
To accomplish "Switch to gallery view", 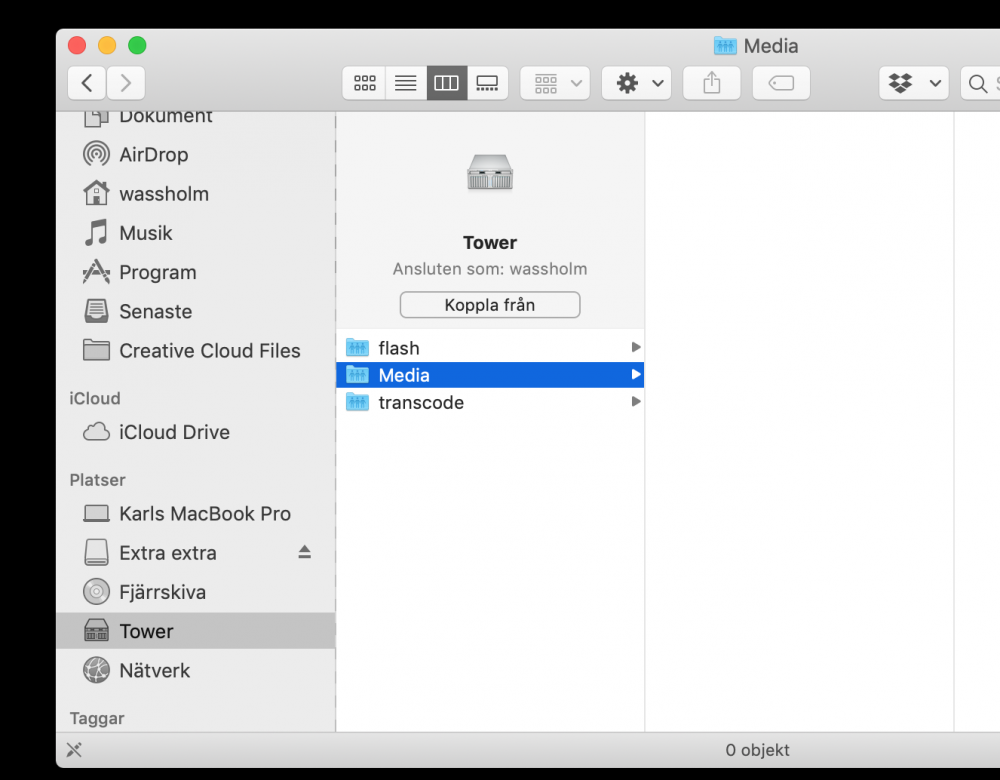I will (487, 83).
